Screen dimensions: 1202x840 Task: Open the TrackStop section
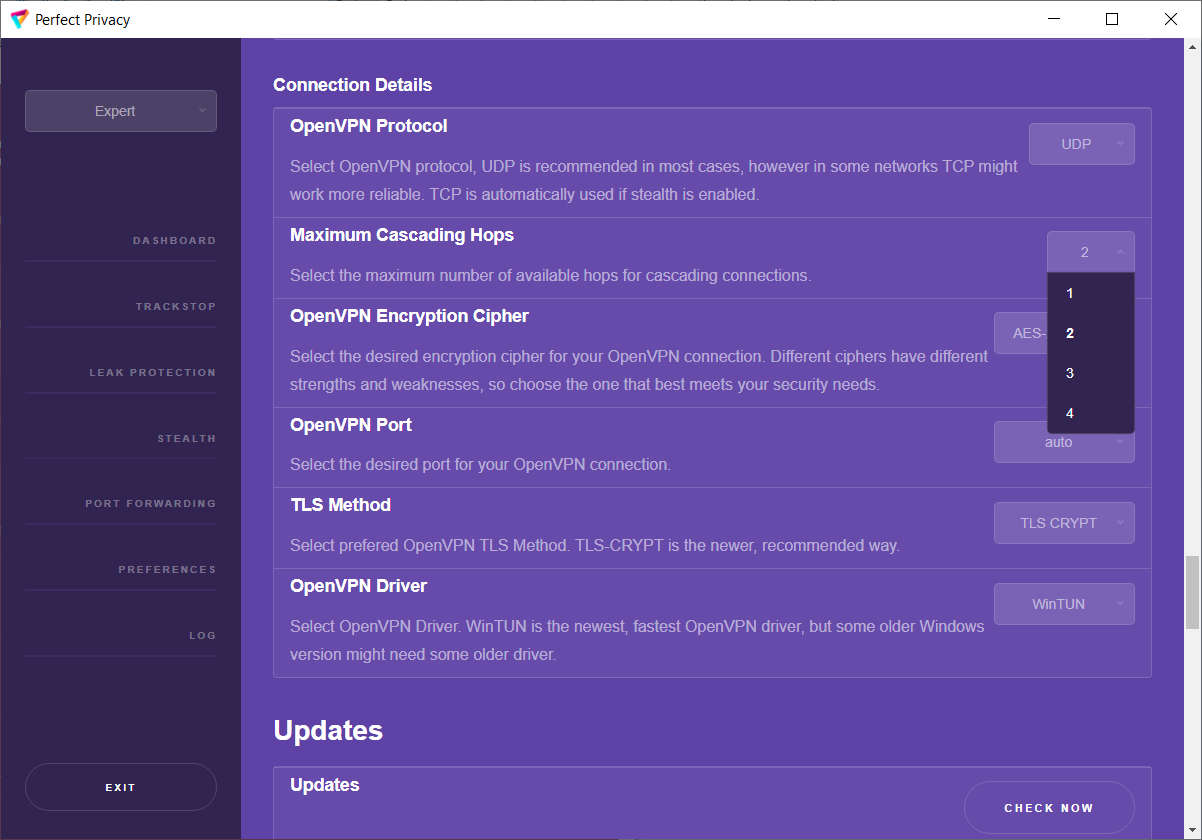[176, 307]
